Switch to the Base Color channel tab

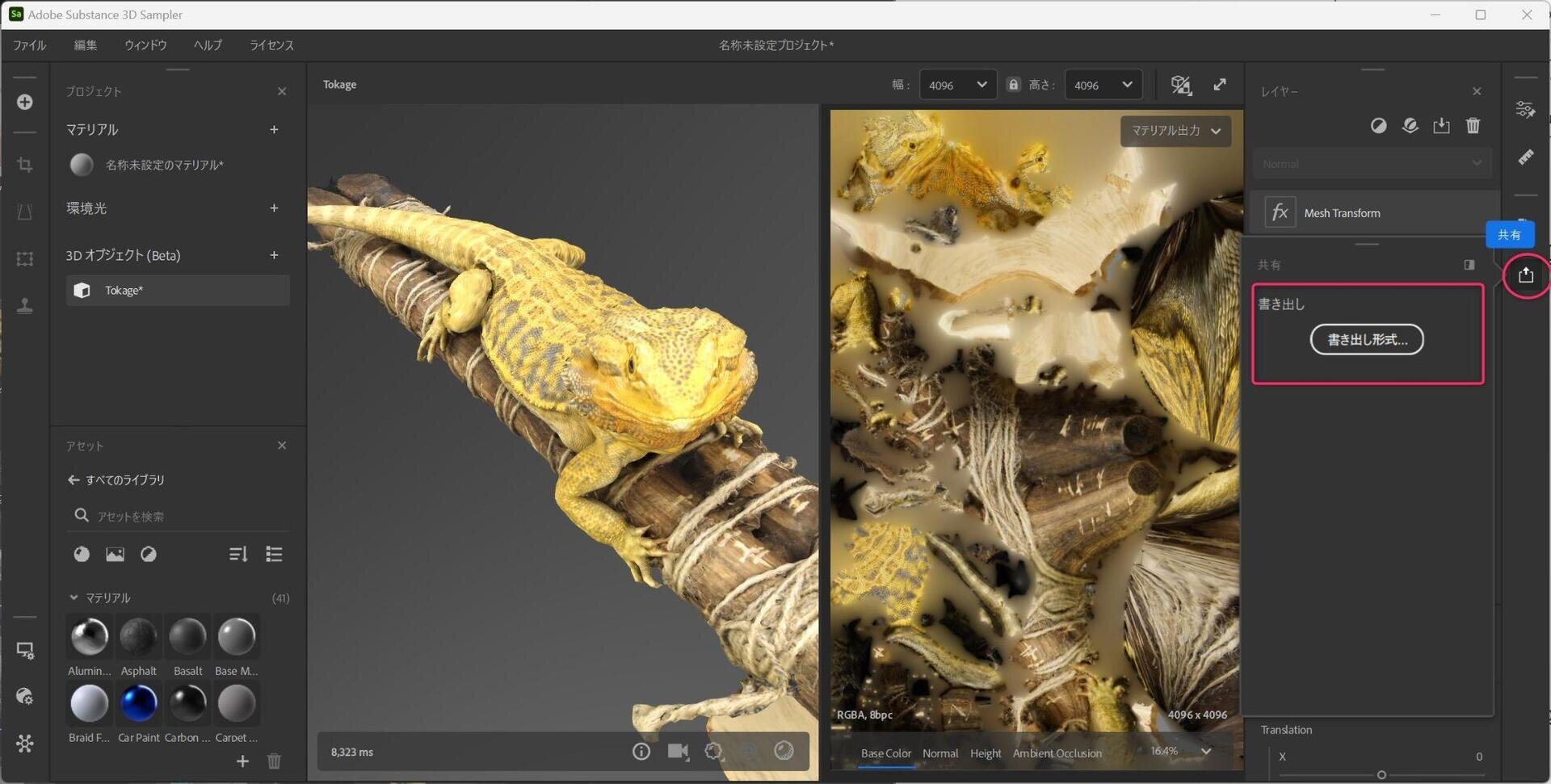click(x=885, y=753)
